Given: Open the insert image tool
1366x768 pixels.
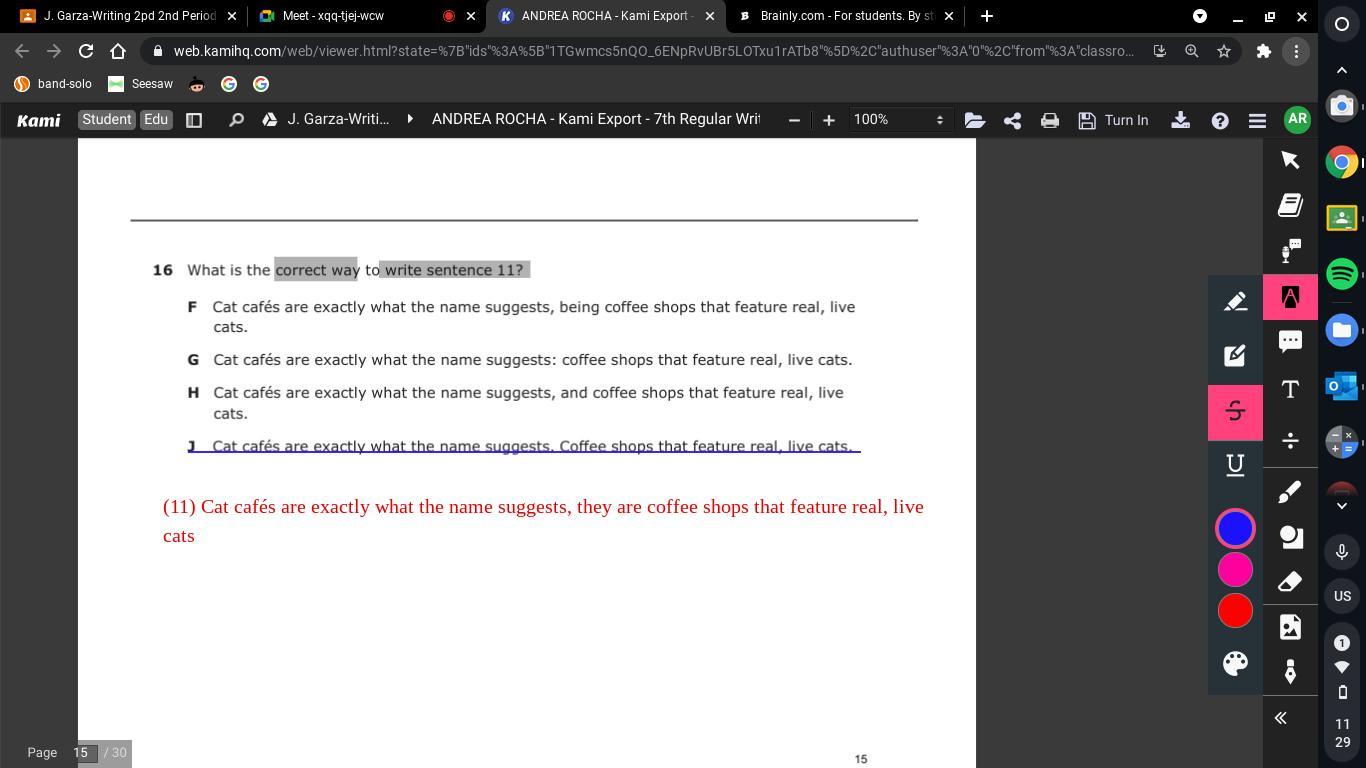Looking at the screenshot, I should click(1290, 627).
